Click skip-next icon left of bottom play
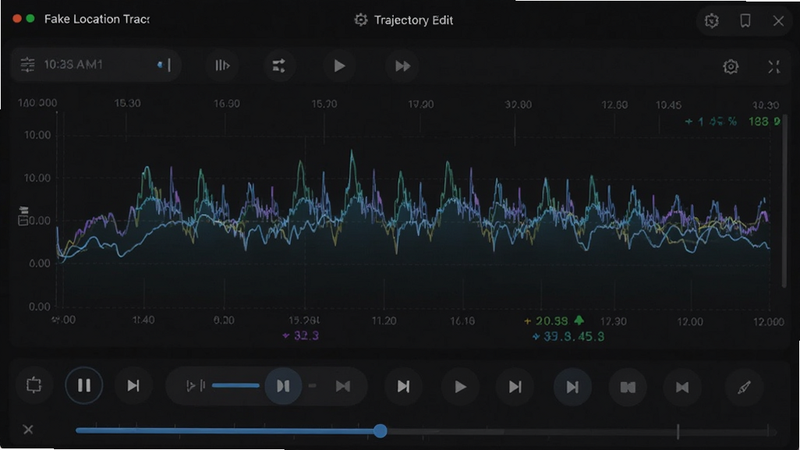The height and width of the screenshot is (450, 800). tap(404, 387)
